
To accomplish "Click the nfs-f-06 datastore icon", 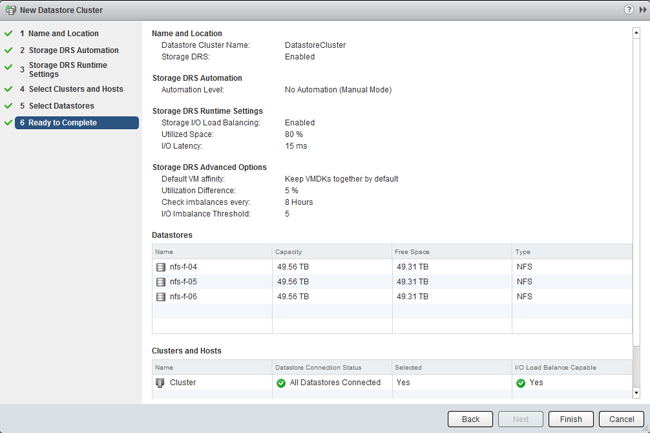I will coord(161,297).
